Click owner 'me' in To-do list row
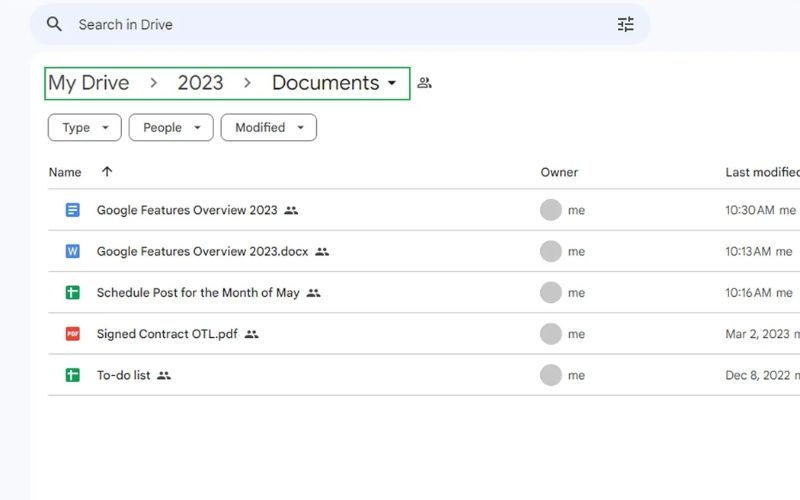This screenshot has width=800, height=500. click(577, 376)
